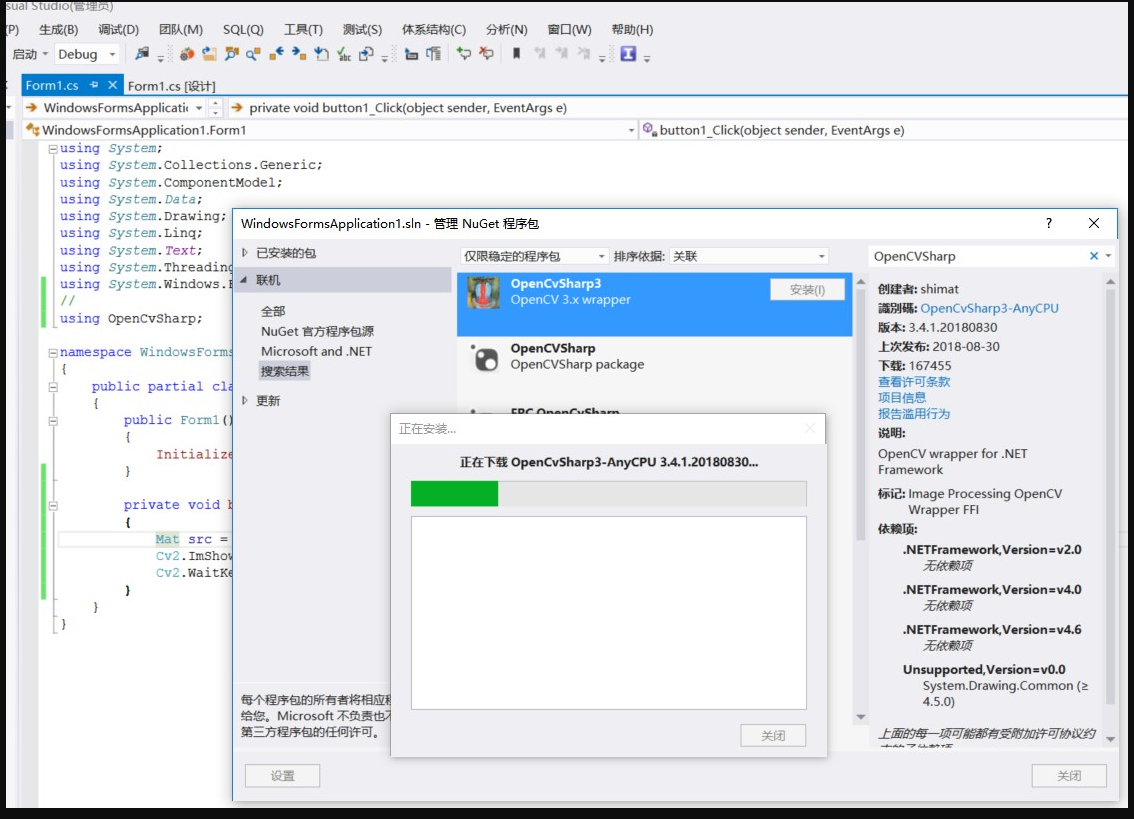The image size is (1134, 819).
Task: Open the 帮助(H) menu
Action: (x=632, y=30)
